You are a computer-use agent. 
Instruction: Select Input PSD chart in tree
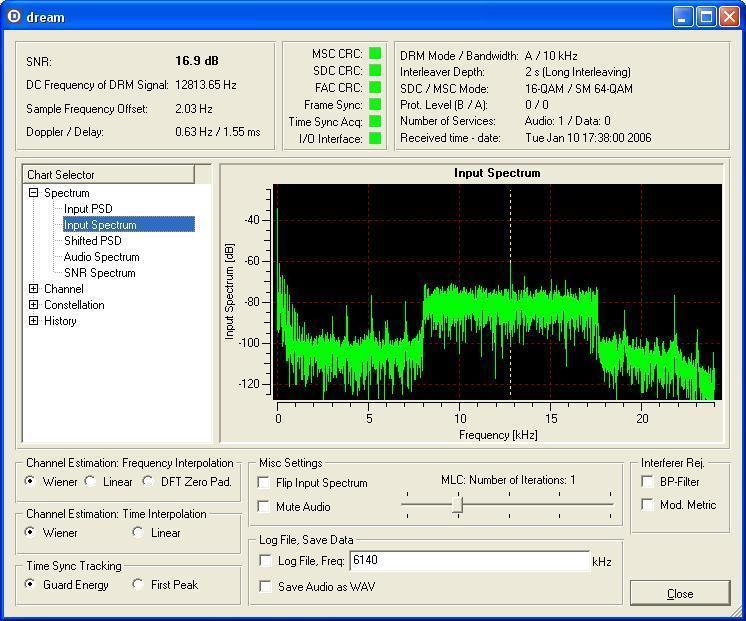(x=88, y=209)
